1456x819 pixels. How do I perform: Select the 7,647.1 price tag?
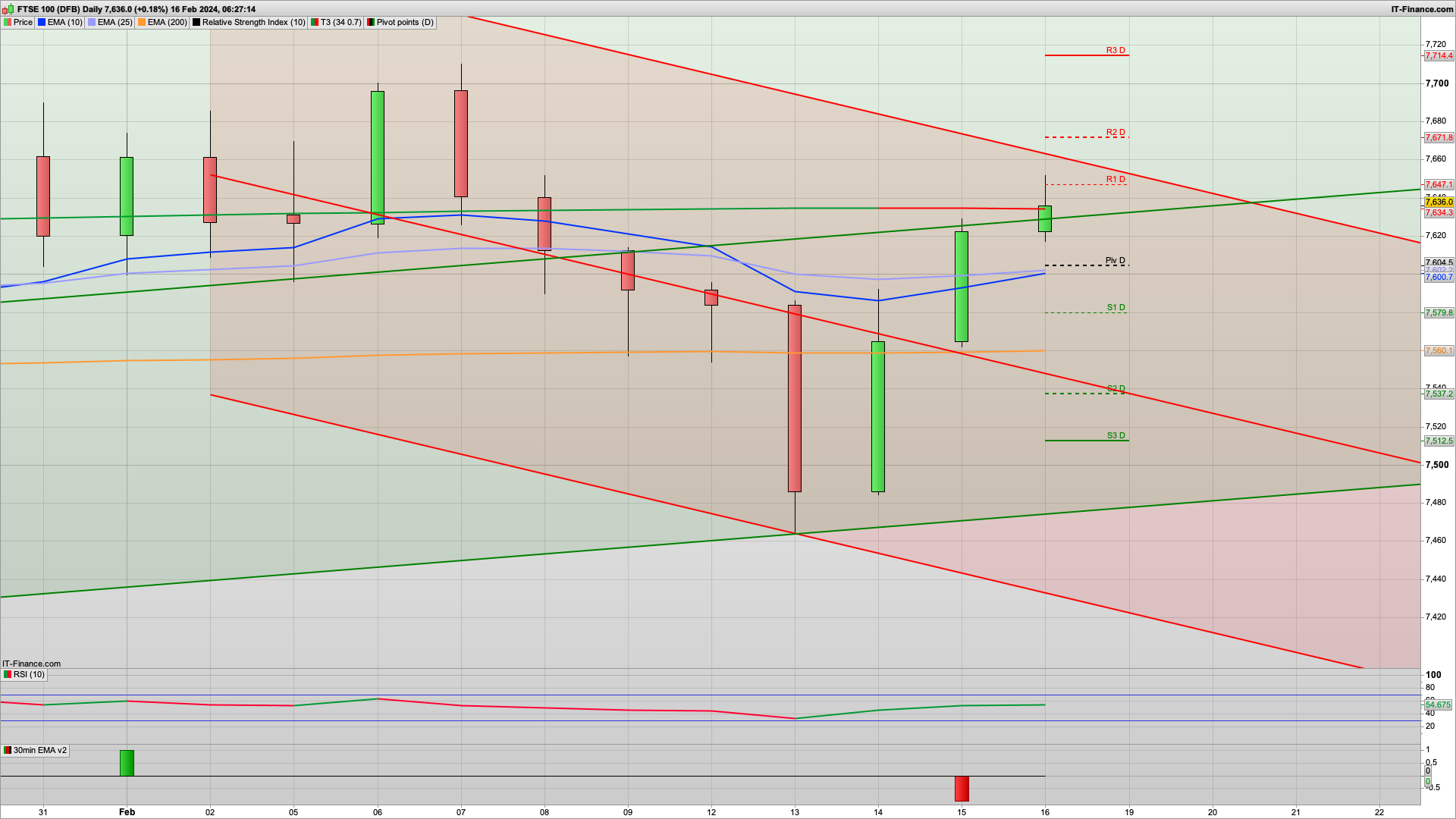coord(1439,184)
